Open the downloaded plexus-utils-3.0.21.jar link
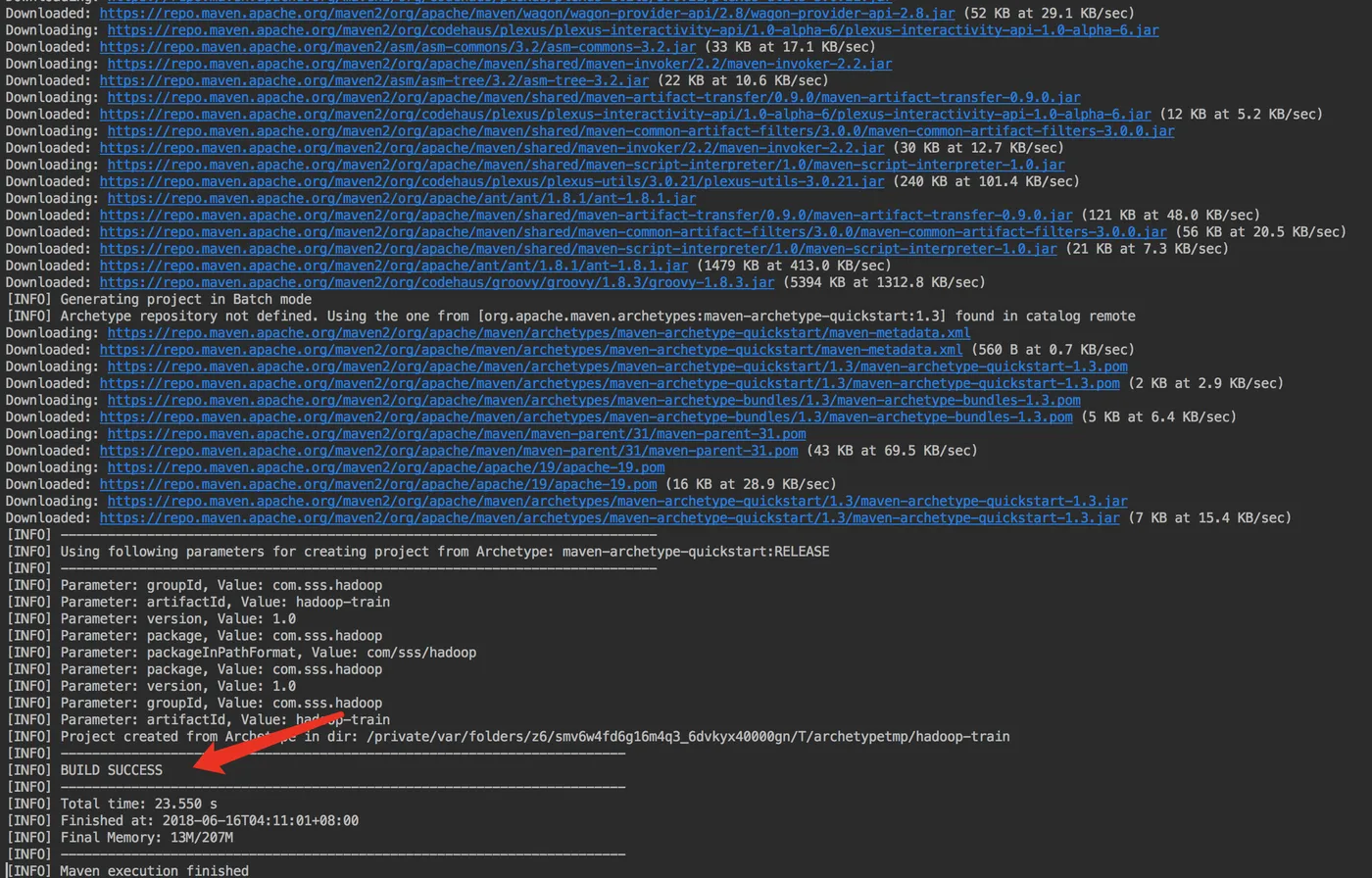The width and height of the screenshot is (1372, 878). click(492, 181)
